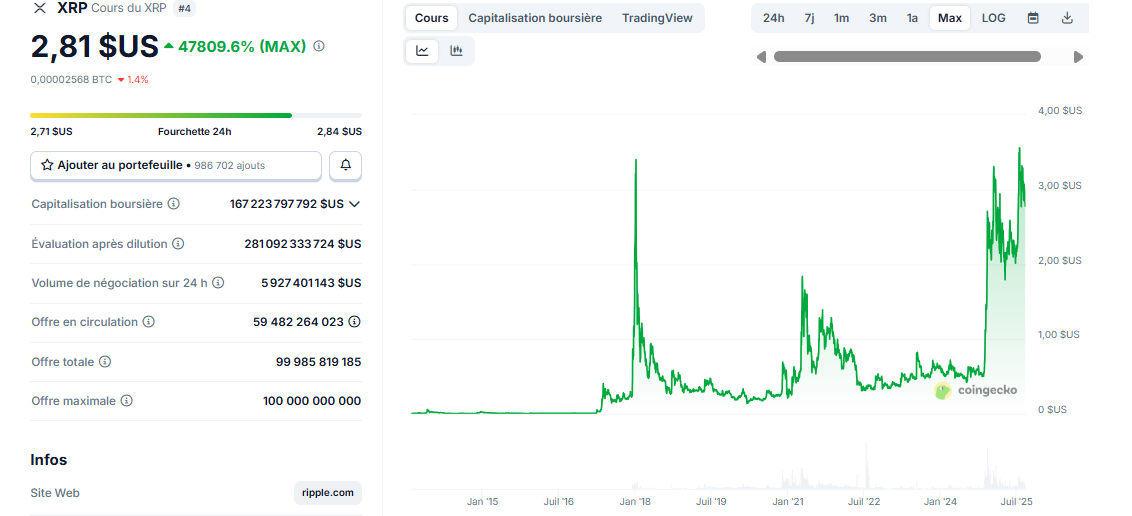Switch to the Cours tab
1132x516 pixels.
coord(432,18)
